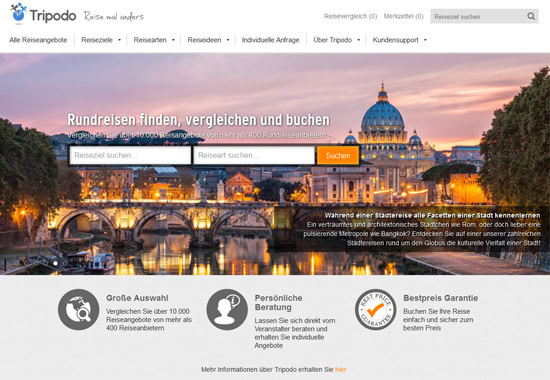550x380 pixels.
Task: Expand the Reiseziele dropdown arrow
Action: (x=119, y=40)
